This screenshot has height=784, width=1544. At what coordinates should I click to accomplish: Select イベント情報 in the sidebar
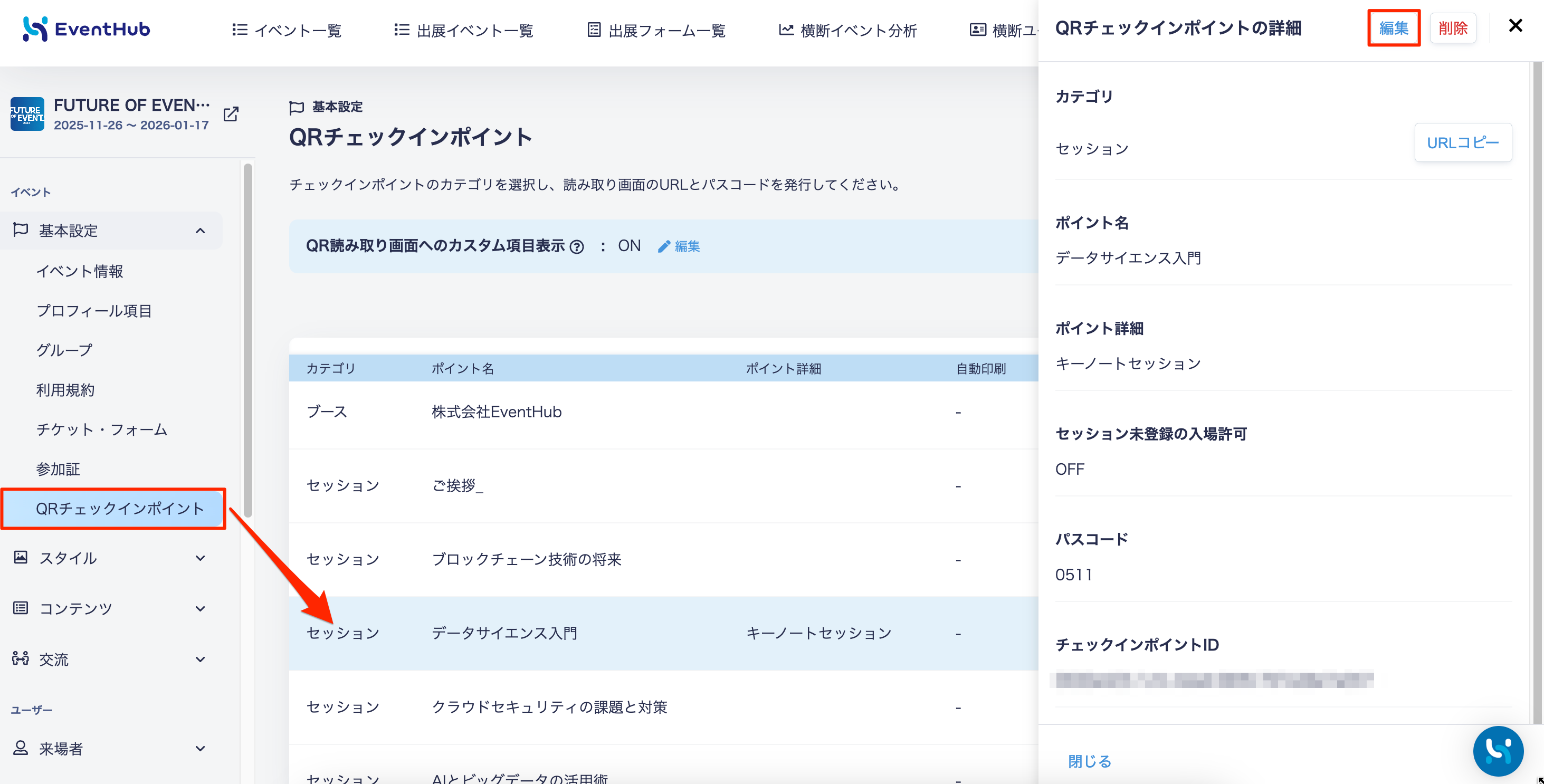pyautogui.click(x=79, y=272)
